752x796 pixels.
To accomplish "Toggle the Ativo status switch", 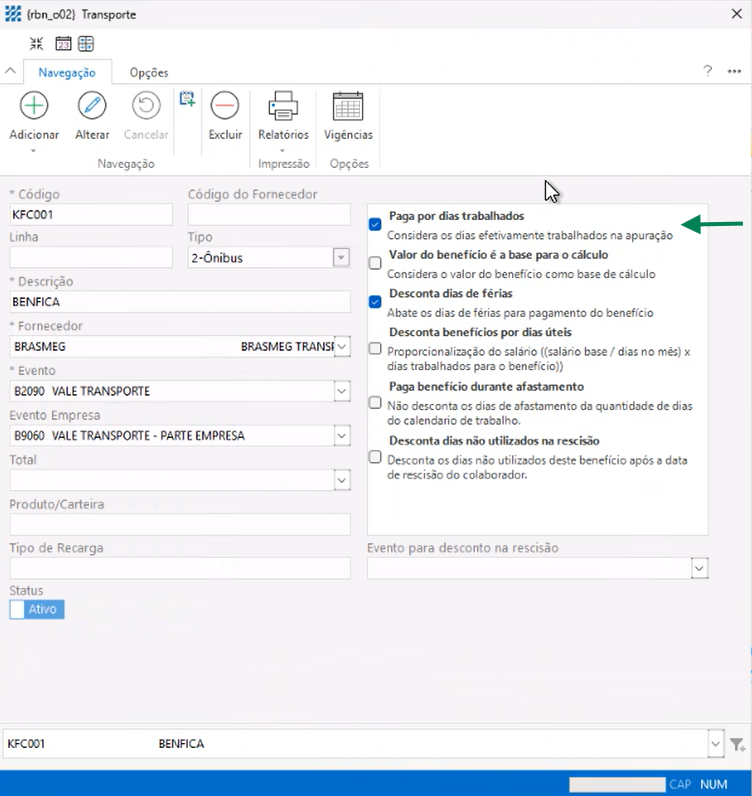I will 37,609.
